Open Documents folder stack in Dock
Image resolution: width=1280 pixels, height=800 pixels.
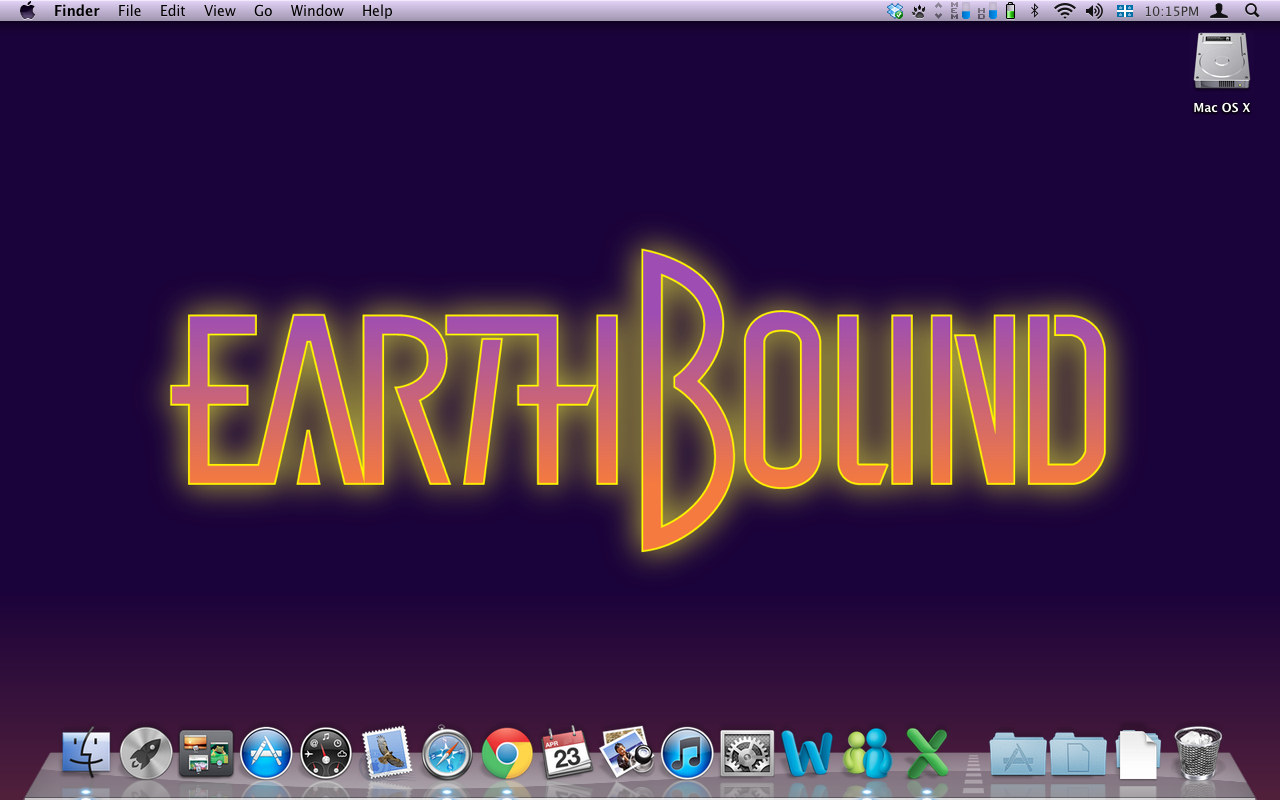coord(1078,753)
